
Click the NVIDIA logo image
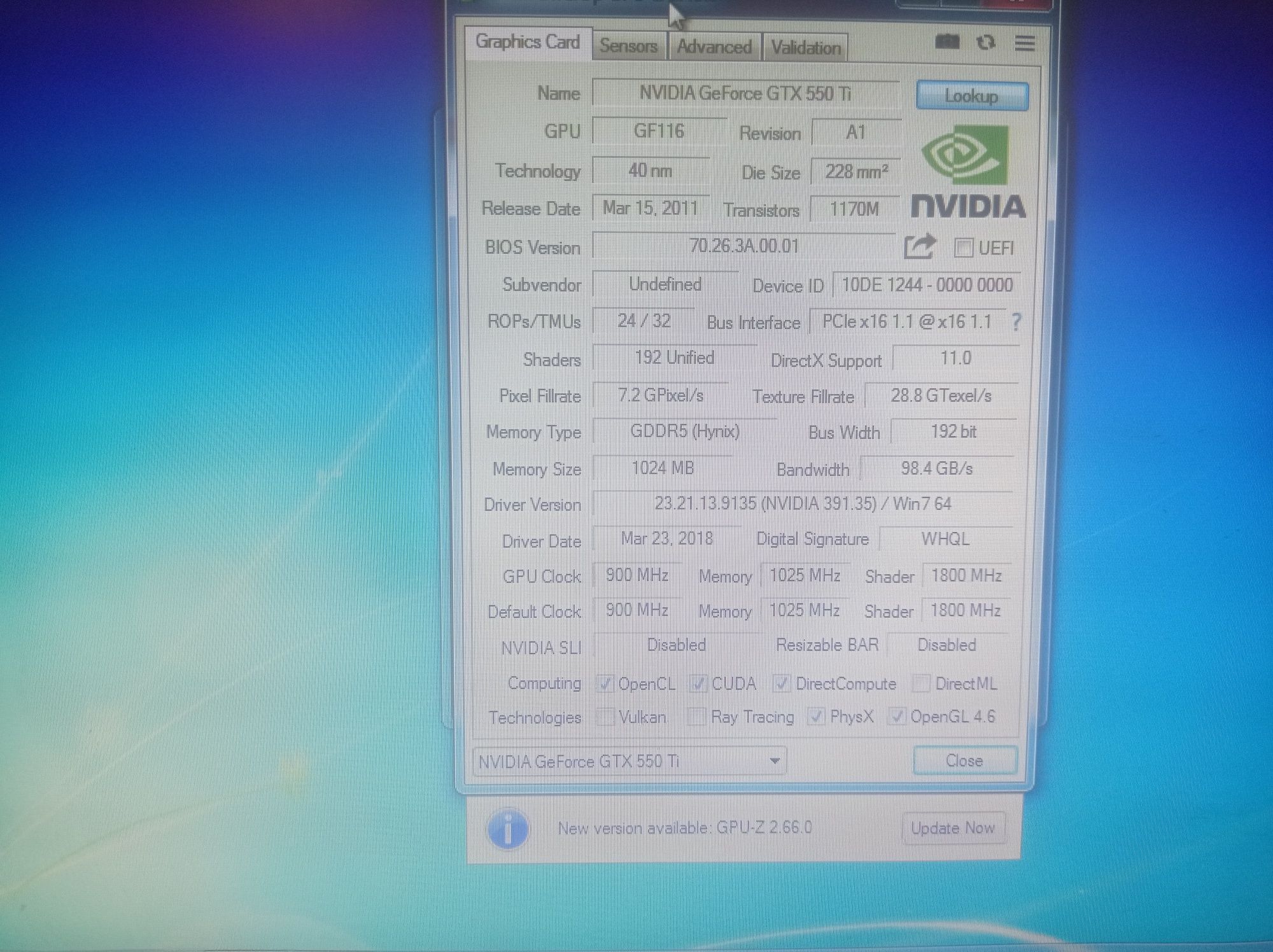(x=967, y=172)
